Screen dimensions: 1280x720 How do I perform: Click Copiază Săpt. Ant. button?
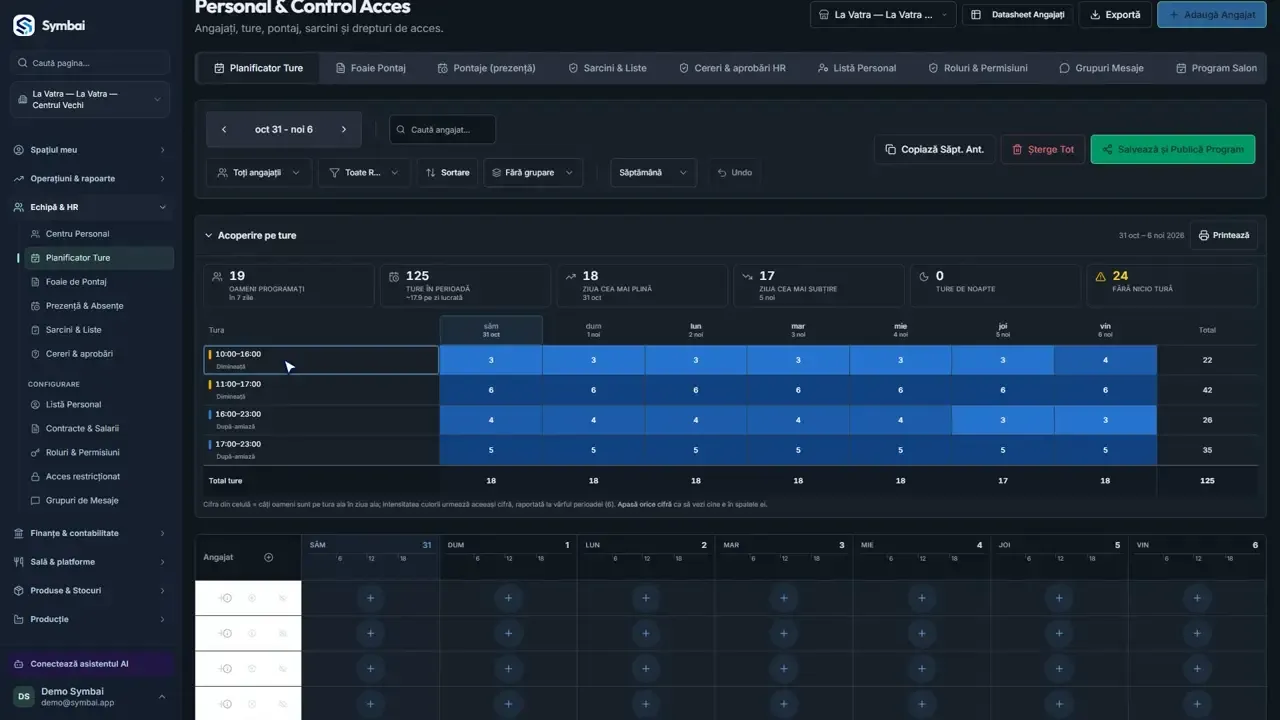pyautogui.click(x=934, y=149)
